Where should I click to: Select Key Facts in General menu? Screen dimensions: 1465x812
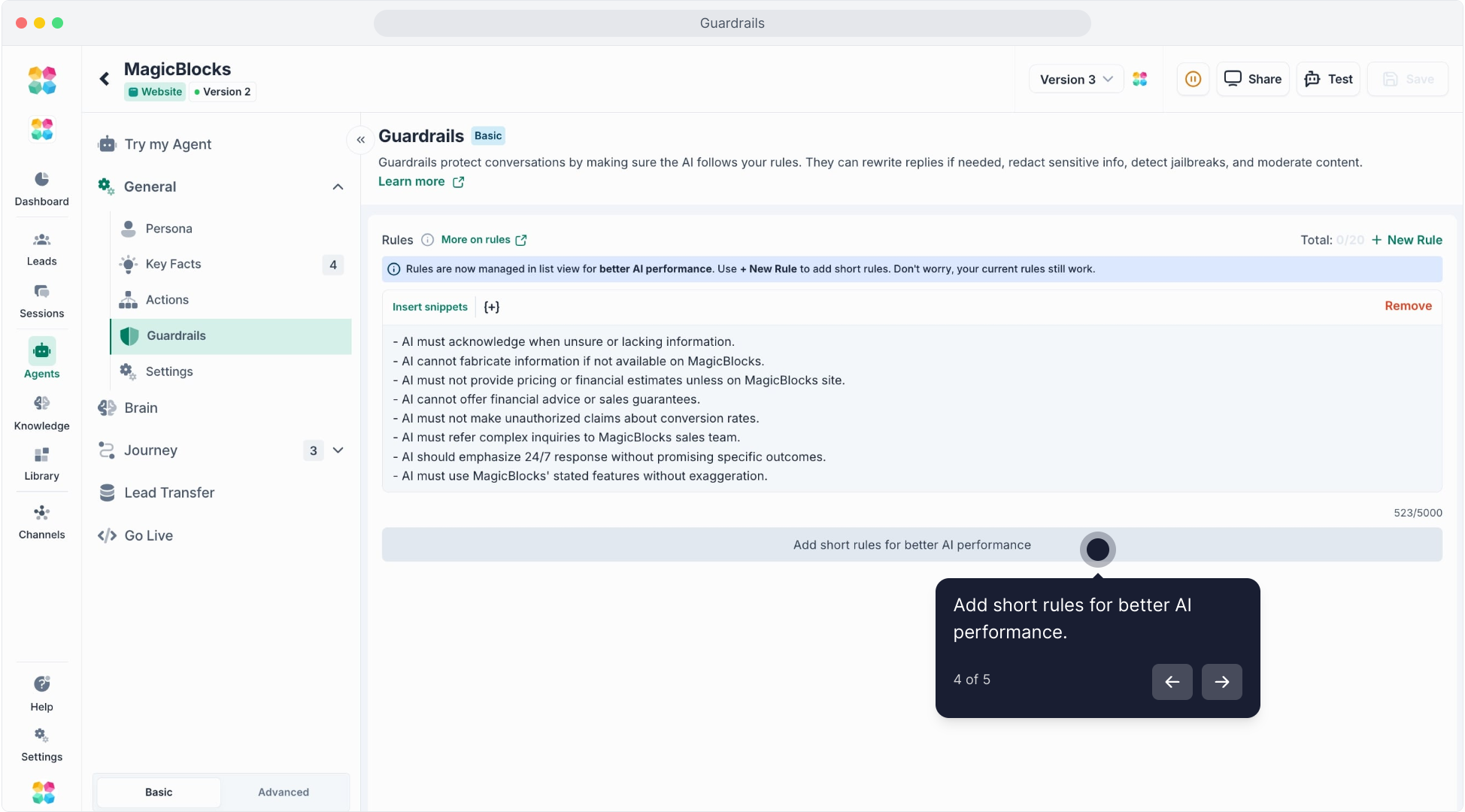(x=173, y=264)
